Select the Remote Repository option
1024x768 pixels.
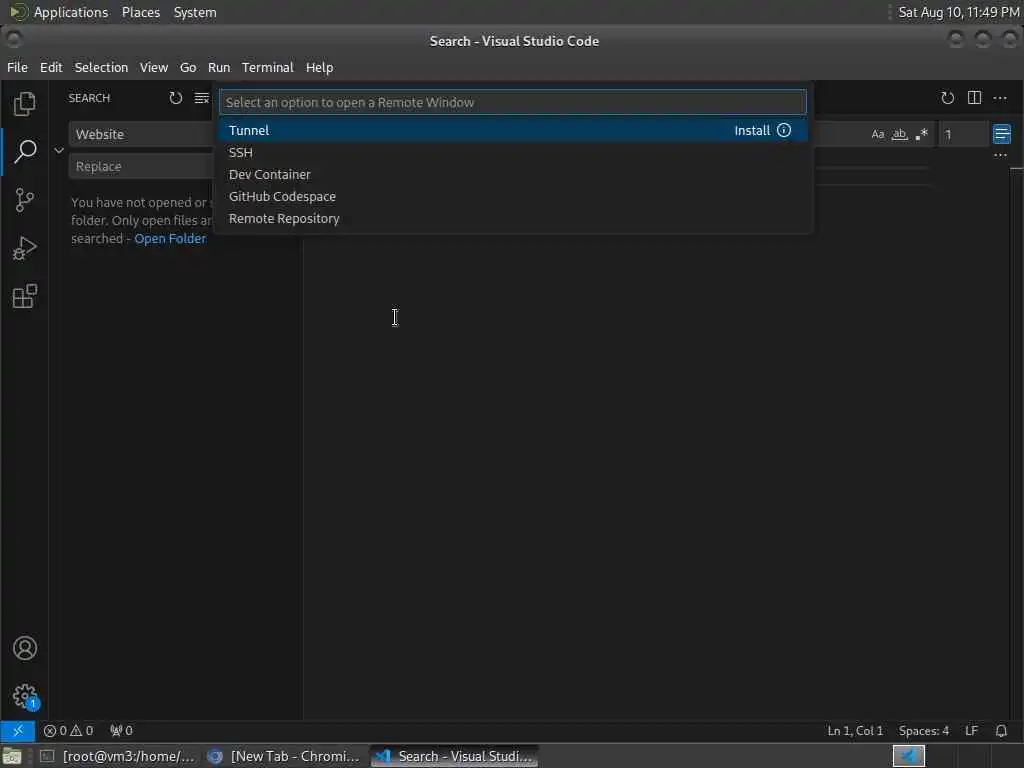coord(513,219)
